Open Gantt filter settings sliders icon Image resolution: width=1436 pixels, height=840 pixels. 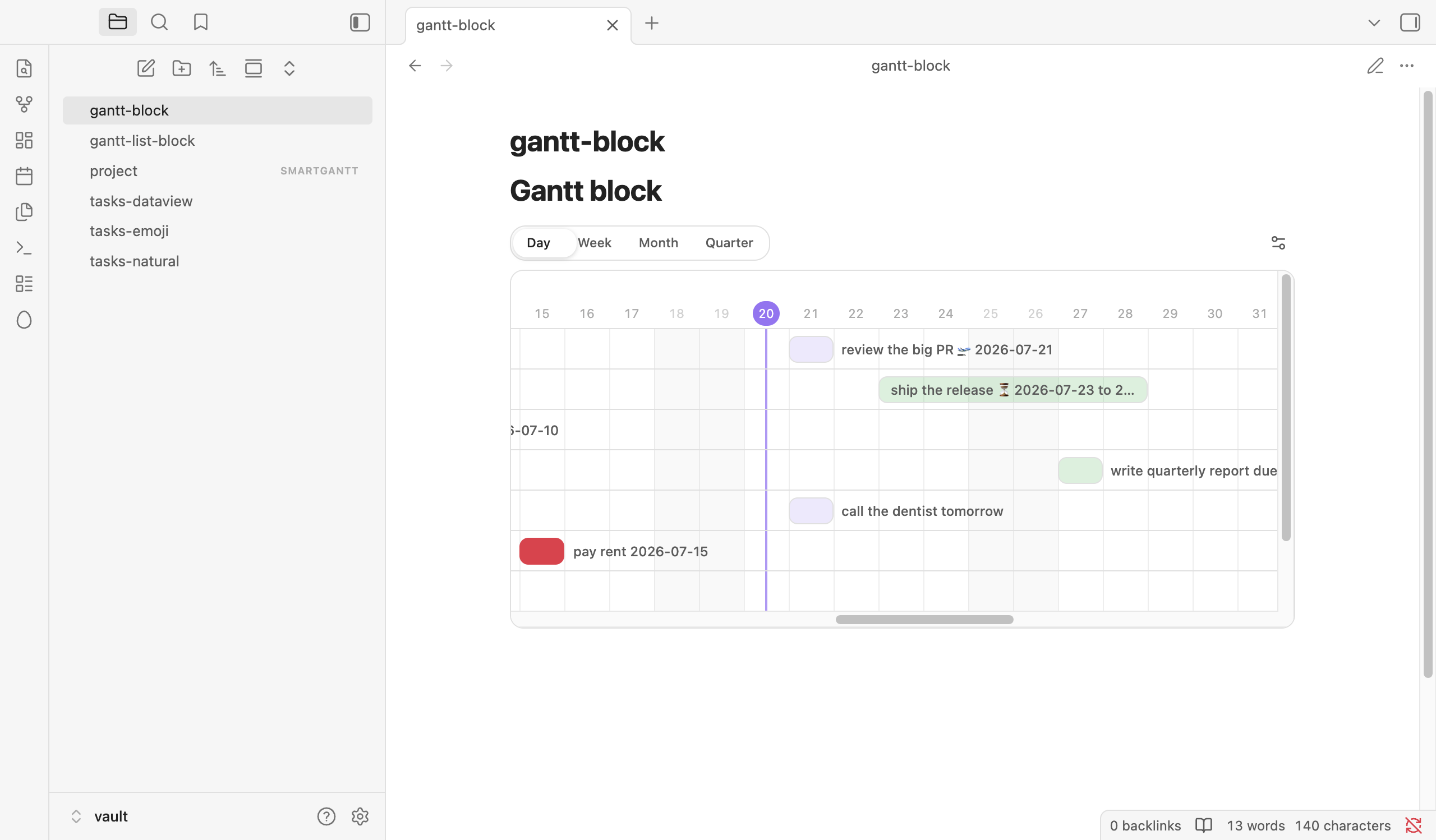click(x=1278, y=243)
